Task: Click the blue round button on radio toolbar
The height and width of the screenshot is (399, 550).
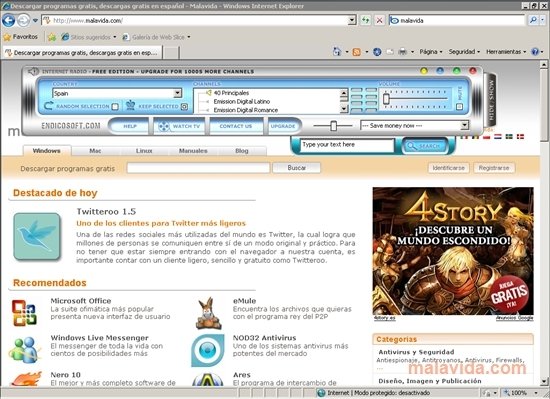Action: pos(440,71)
